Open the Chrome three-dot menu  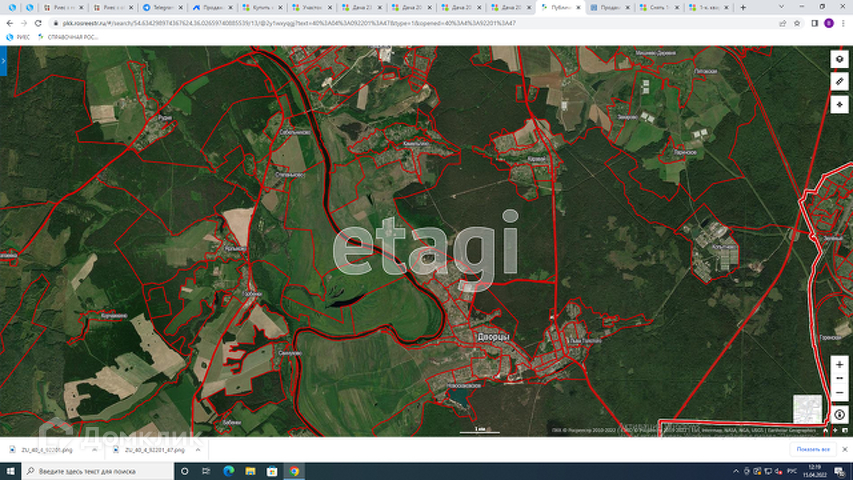point(843,23)
